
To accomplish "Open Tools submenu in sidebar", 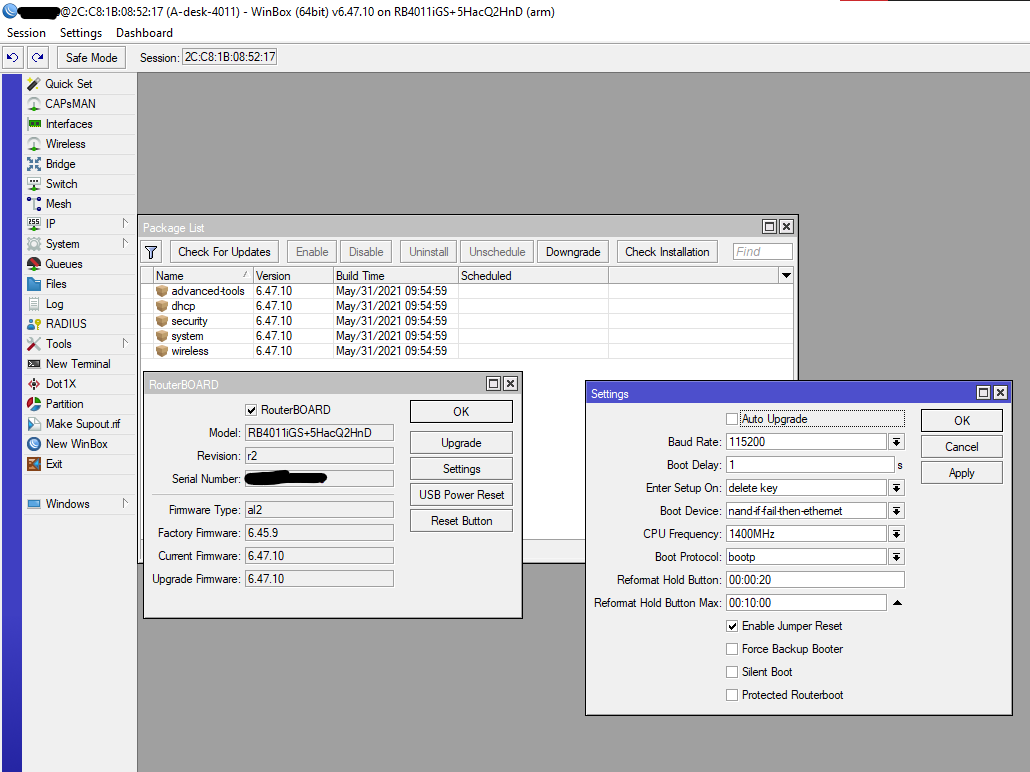I will click(x=79, y=344).
